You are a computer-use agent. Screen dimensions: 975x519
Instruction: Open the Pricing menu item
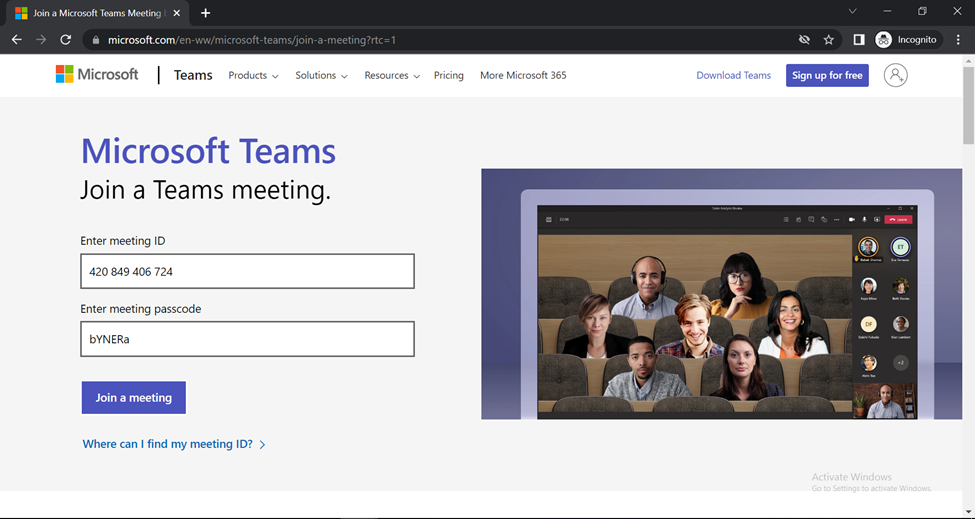point(448,75)
